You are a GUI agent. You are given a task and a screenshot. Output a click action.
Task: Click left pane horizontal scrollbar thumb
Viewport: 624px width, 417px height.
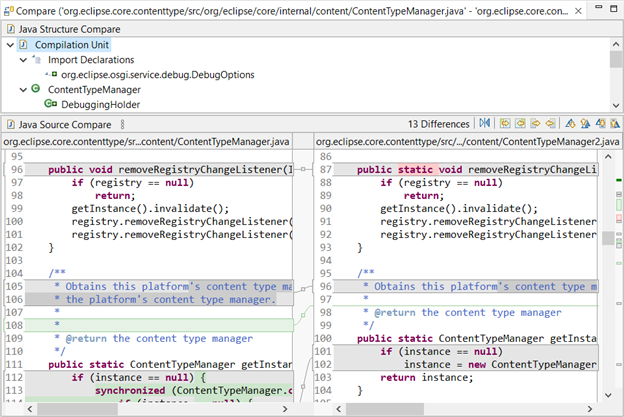tap(78, 409)
